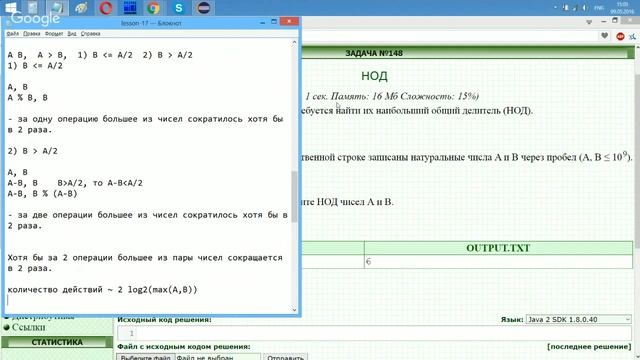Click the volume icon in system tray
This screenshot has width=640, height=360.
(x=584, y=8)
